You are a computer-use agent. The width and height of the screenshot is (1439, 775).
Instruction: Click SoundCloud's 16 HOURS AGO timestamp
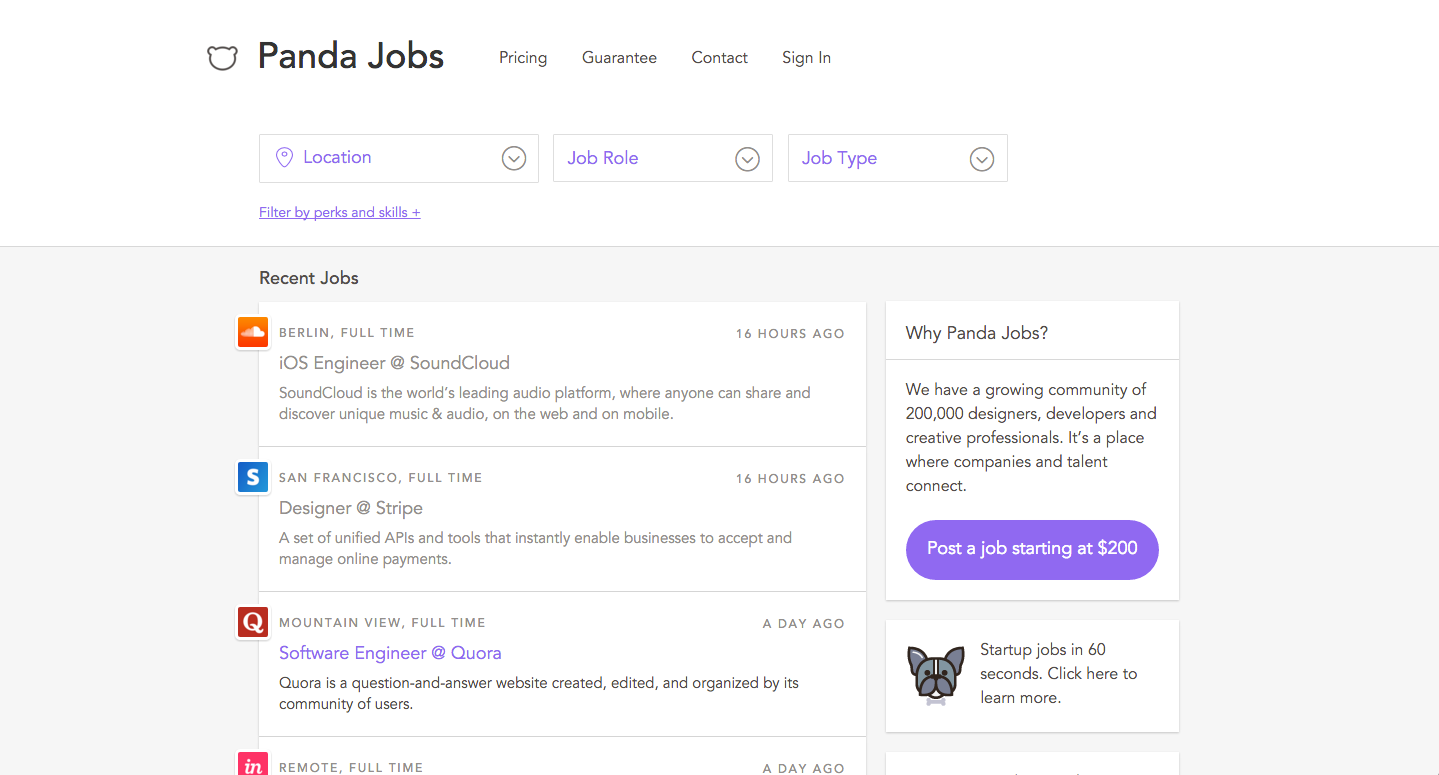[790, 334]
